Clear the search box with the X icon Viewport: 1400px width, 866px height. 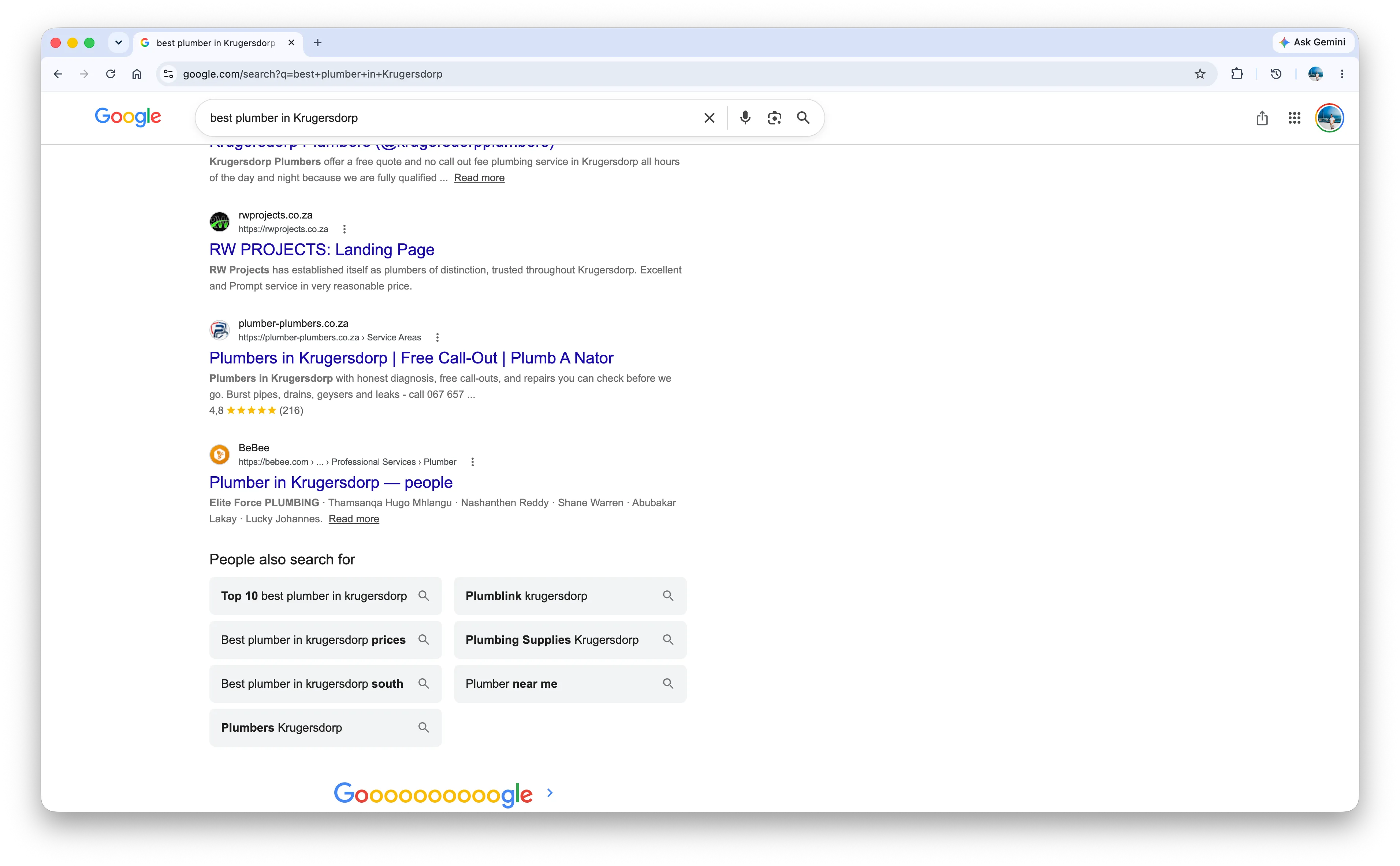[x=709, y=118]
